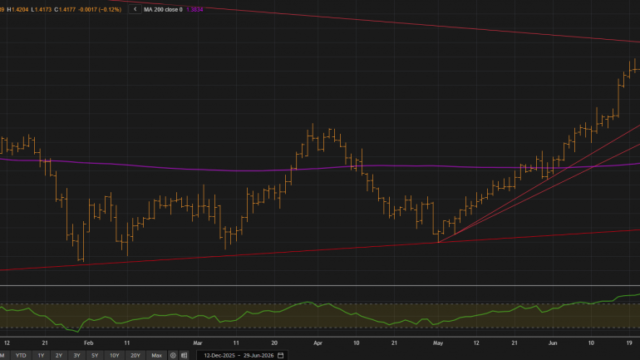
Task: Click the Mar label on the time axis
Action: [198, 343]
